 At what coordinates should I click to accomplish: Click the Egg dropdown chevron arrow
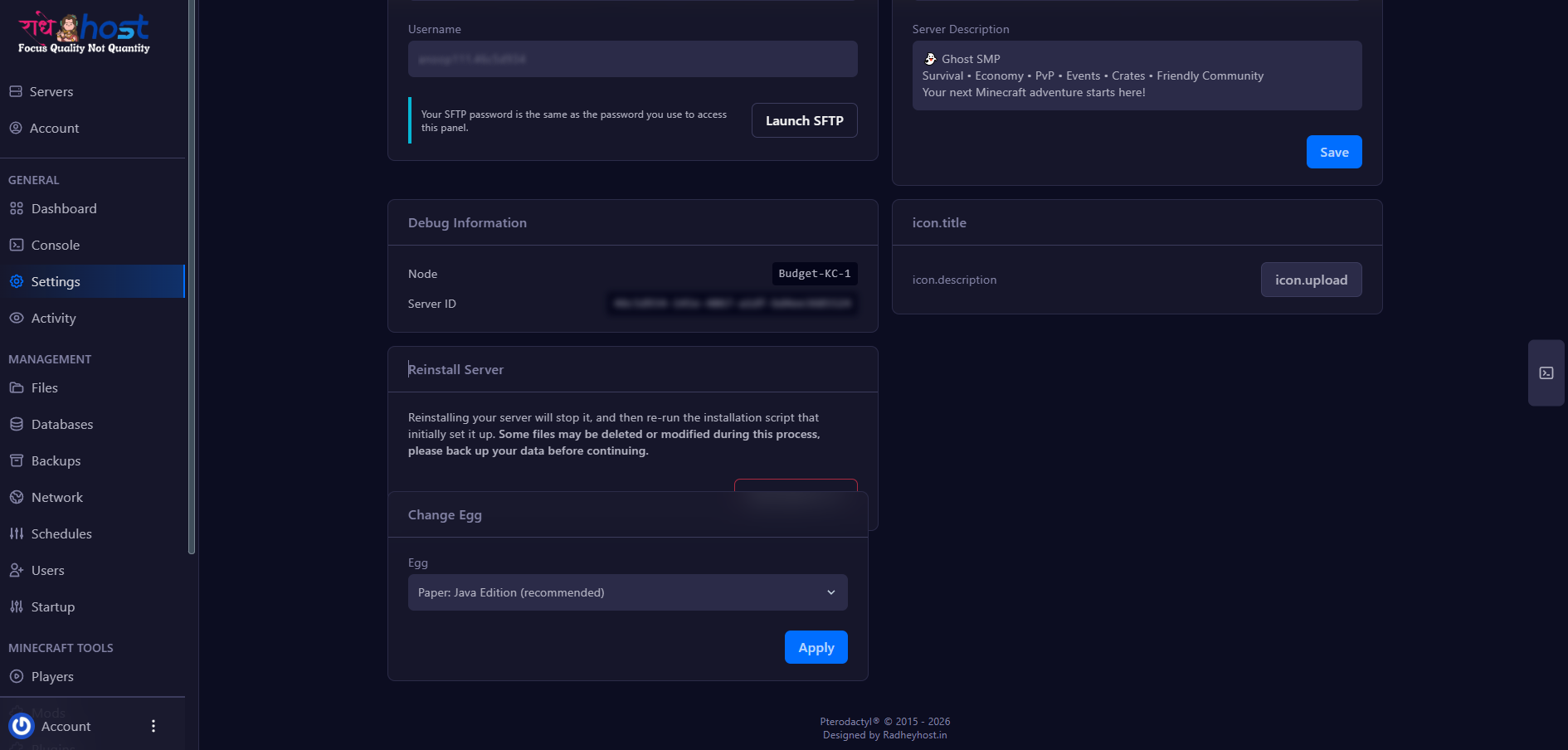830,592
